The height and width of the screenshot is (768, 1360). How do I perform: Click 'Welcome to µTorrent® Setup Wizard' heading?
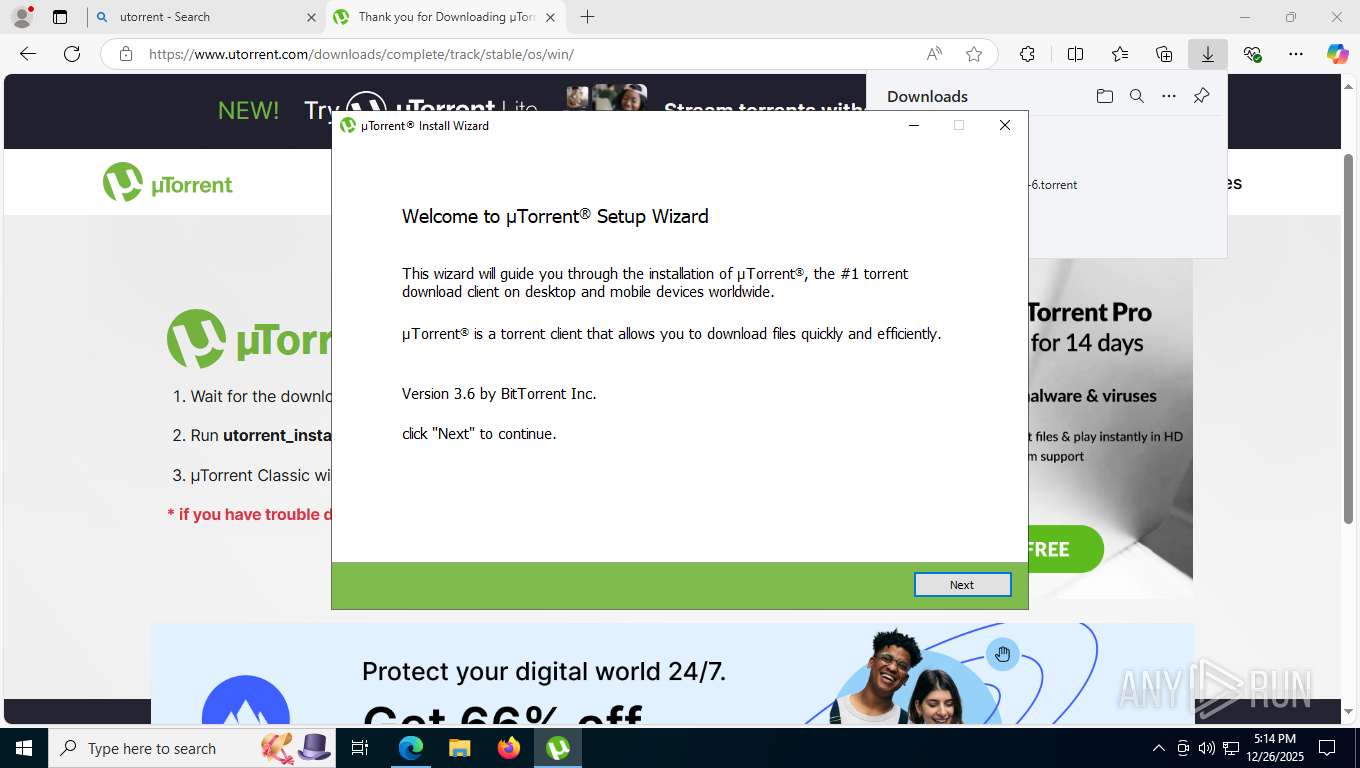click(555, 216)
